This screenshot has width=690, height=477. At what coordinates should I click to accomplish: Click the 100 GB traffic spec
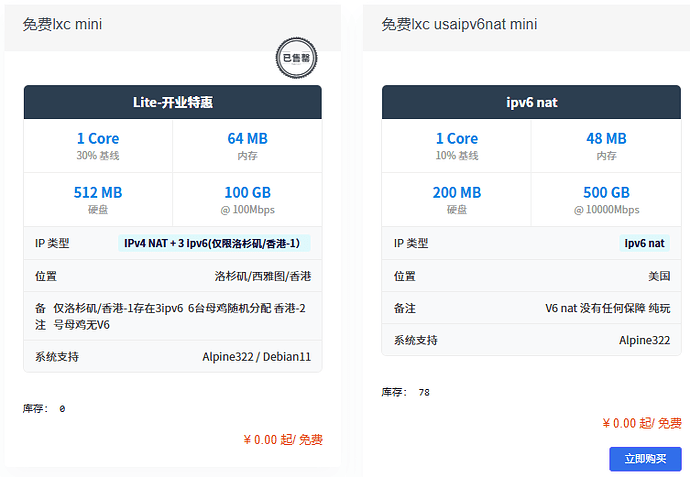click(247, 192)
